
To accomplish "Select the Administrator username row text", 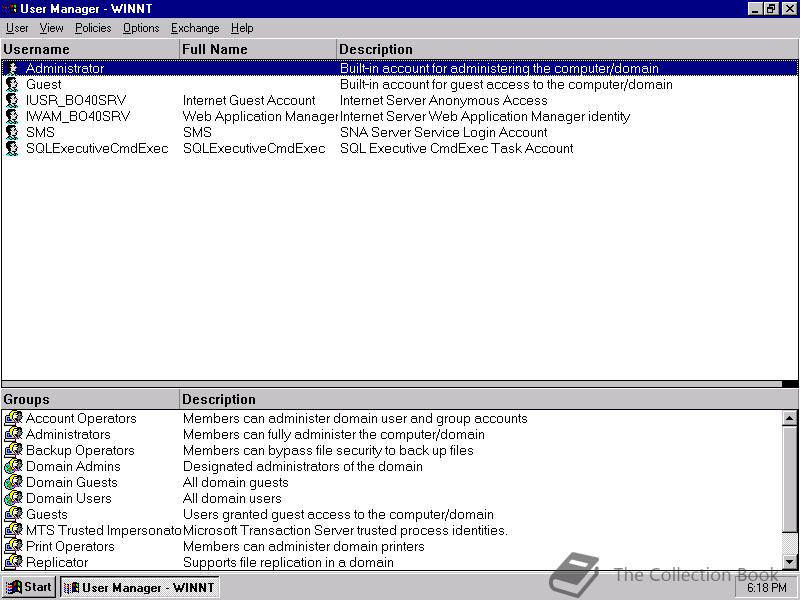I will [x=65, y=68].
